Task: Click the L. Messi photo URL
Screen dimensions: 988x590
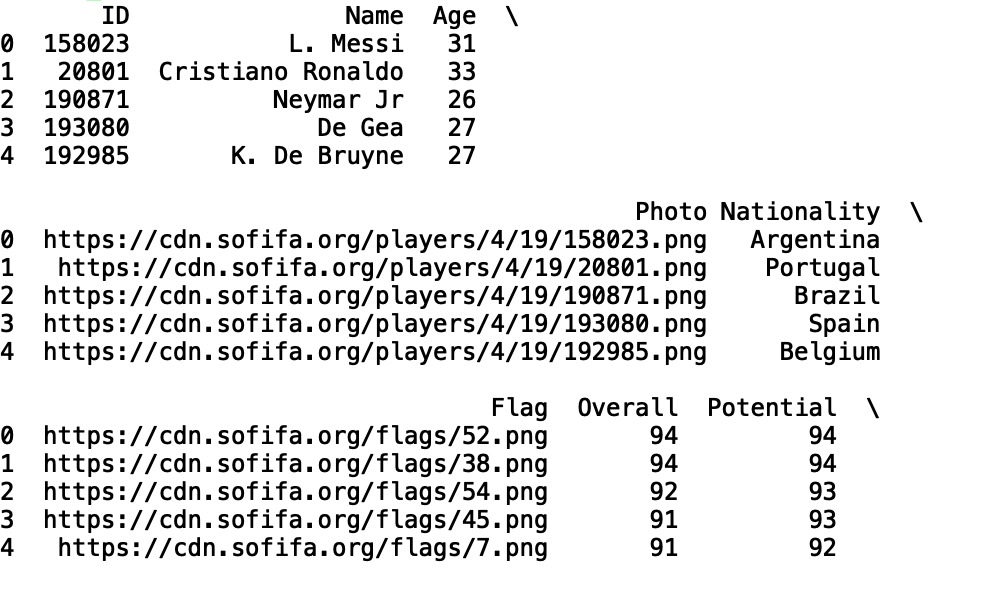Action: point(375,240)
